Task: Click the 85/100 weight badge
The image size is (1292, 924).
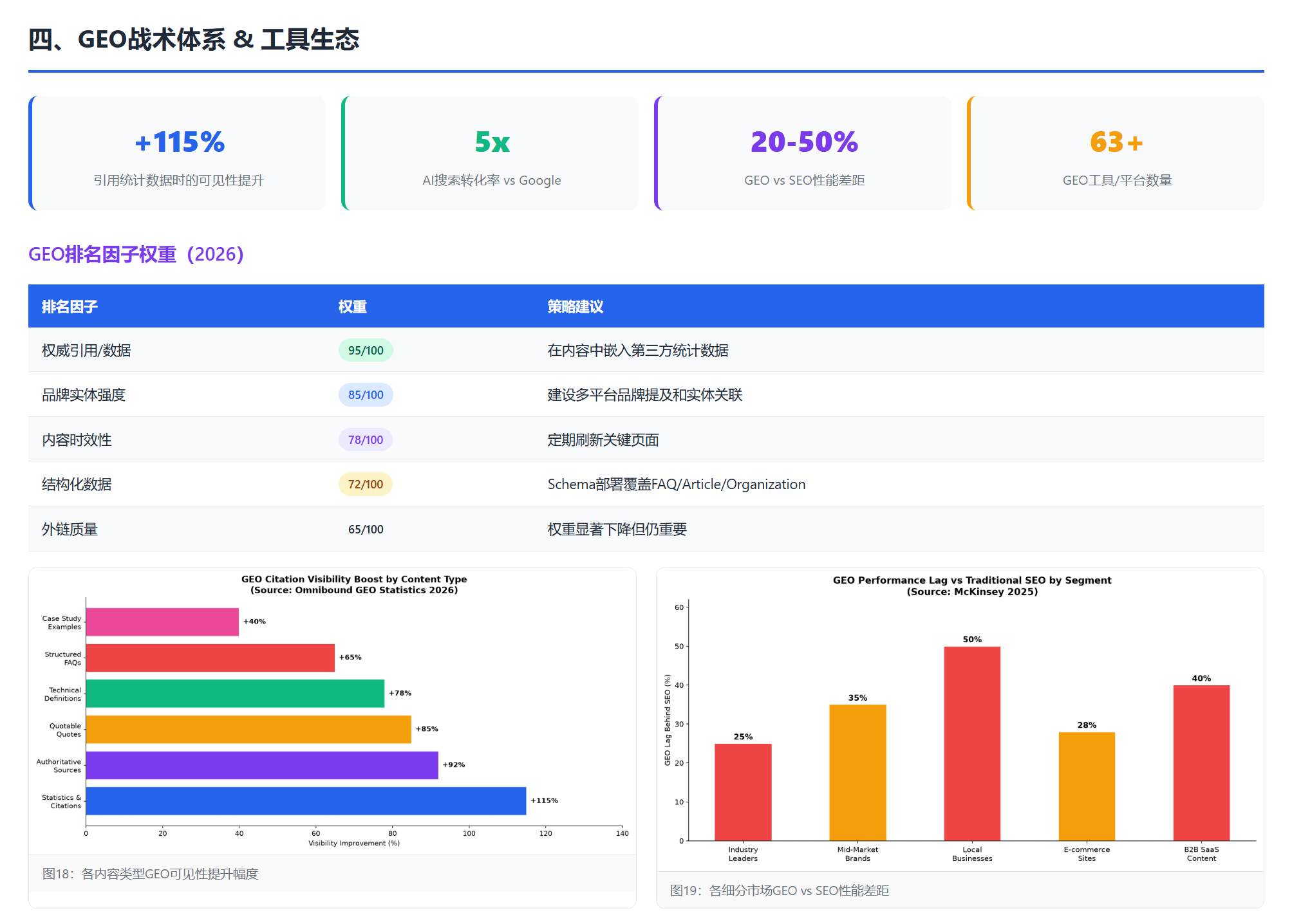Action: [366, 394]
